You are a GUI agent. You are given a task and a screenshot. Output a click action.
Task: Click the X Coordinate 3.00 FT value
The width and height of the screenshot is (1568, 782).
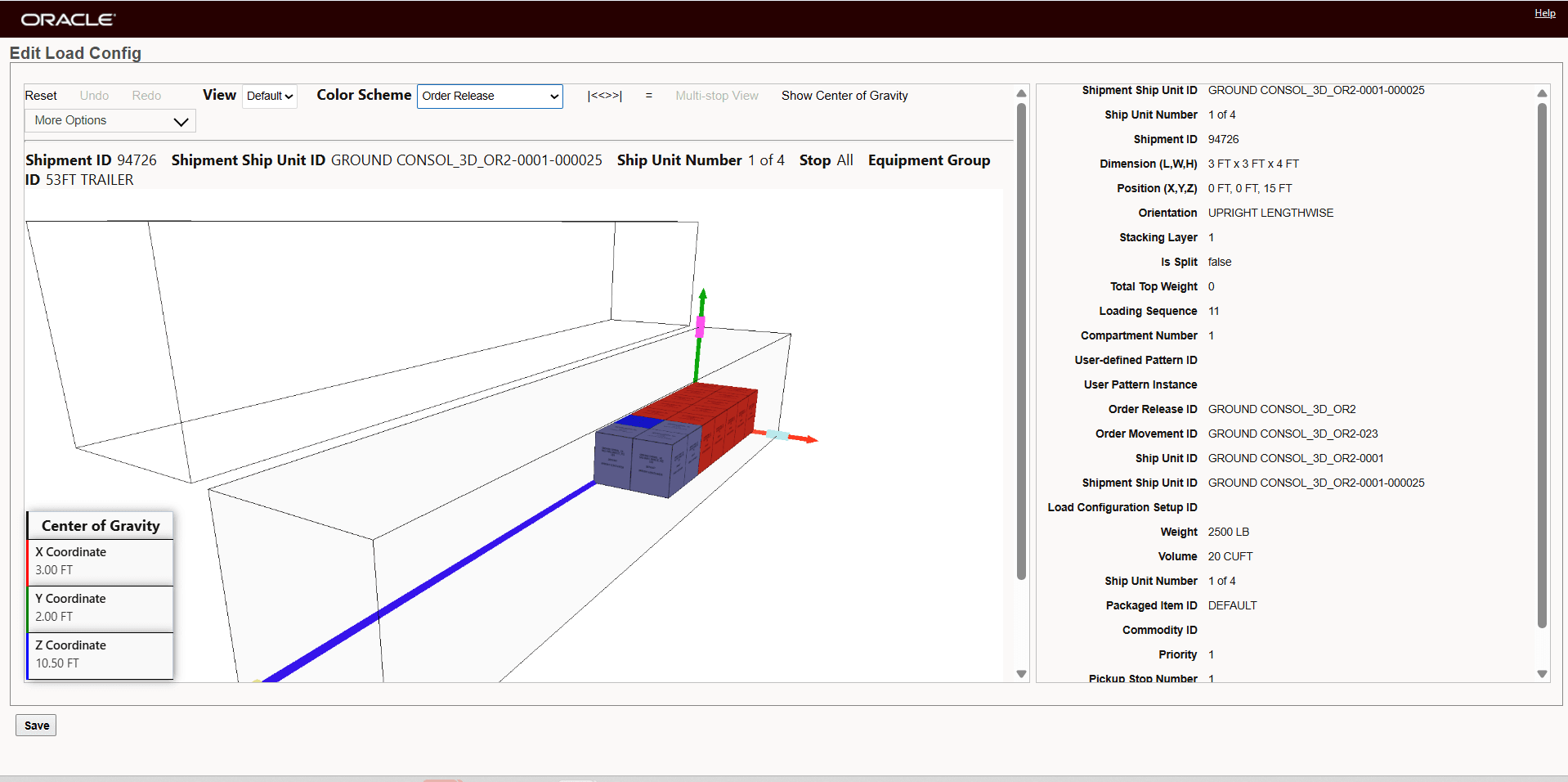54,570
